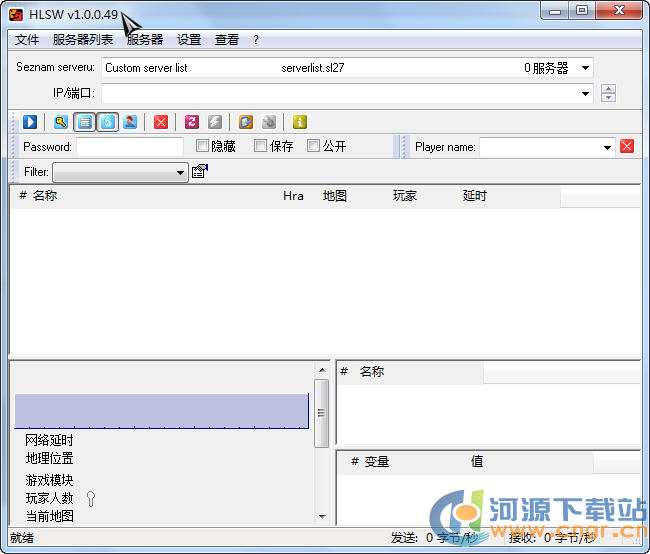The height and width of the screenshot is (554, 650).
Task: Open the 设置 menu
Action: [x=189, y=40]
